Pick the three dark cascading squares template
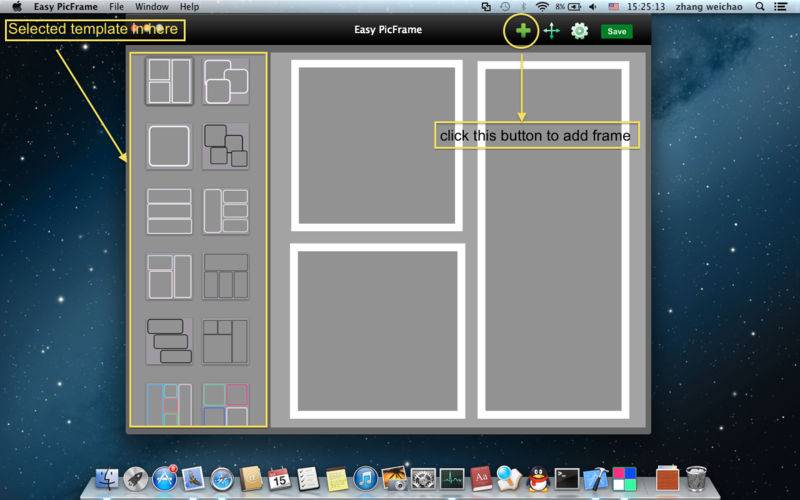Screen dimensions: 800x500 (226, 146)
